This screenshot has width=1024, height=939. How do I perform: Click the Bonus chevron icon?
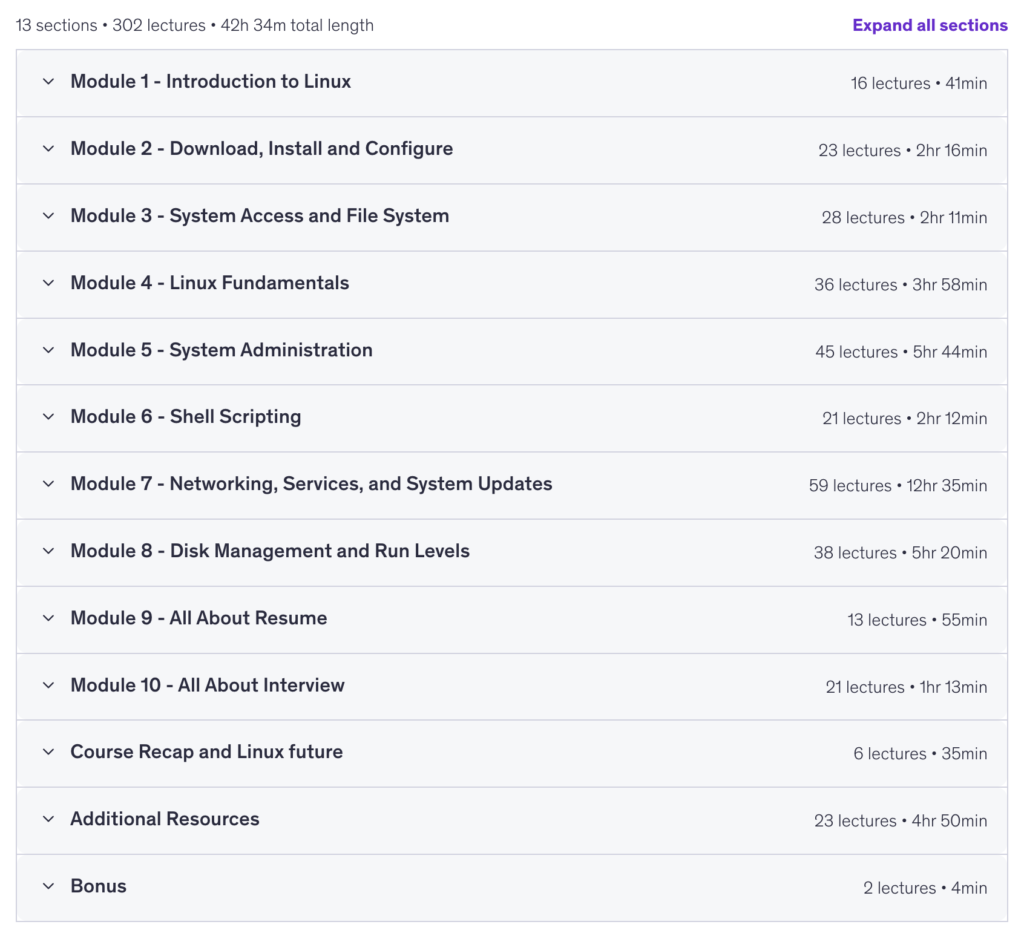click(48, 886)
